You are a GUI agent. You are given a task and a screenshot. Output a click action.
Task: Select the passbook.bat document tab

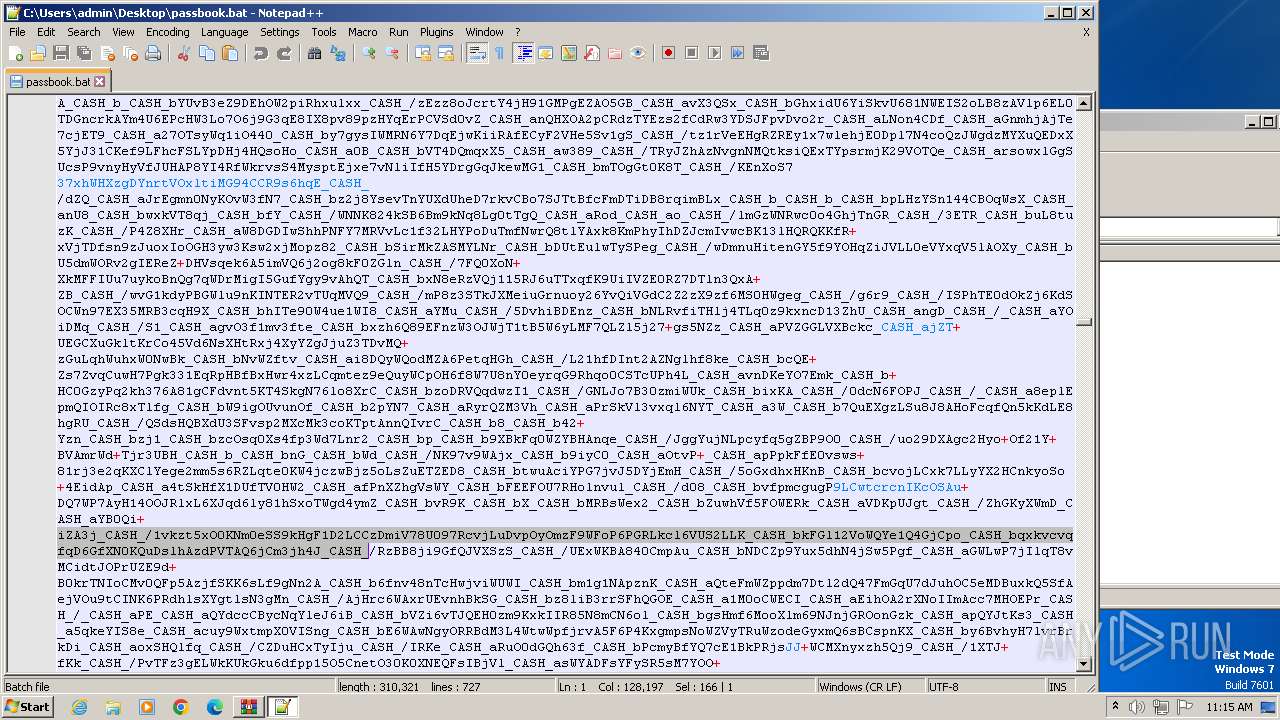[x=57, y=82]
